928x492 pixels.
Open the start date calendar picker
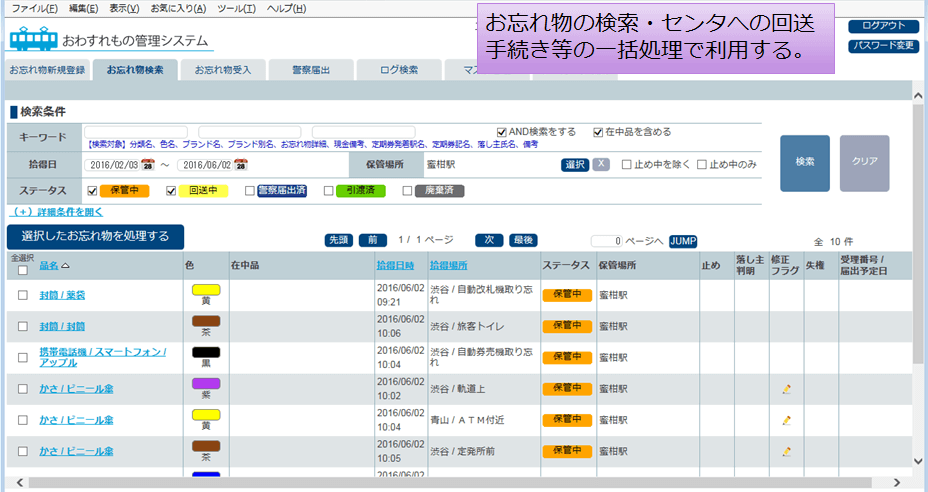pyautogui.click(x=148, y=165)
